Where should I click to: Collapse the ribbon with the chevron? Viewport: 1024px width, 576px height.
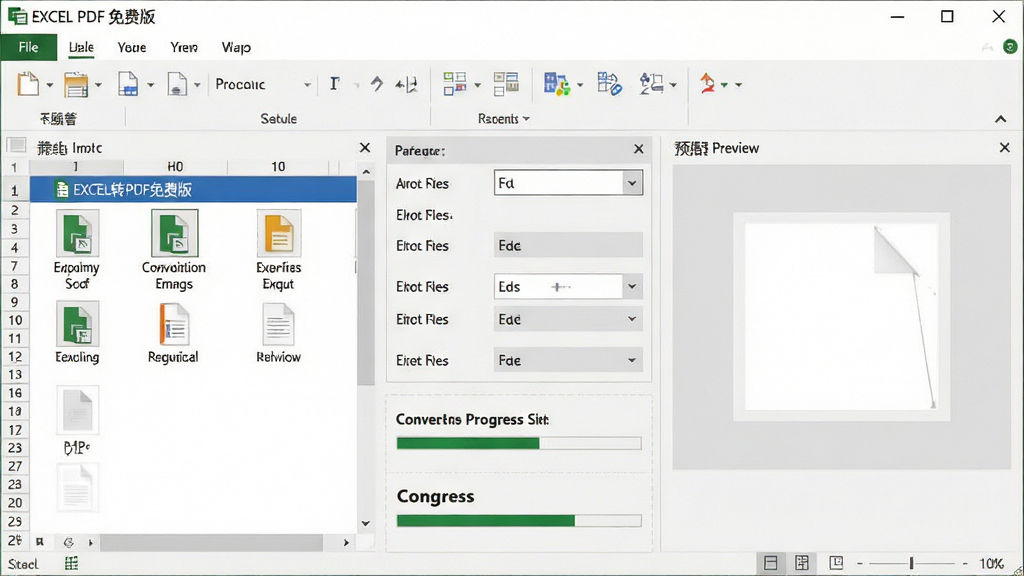[1000, 119]
